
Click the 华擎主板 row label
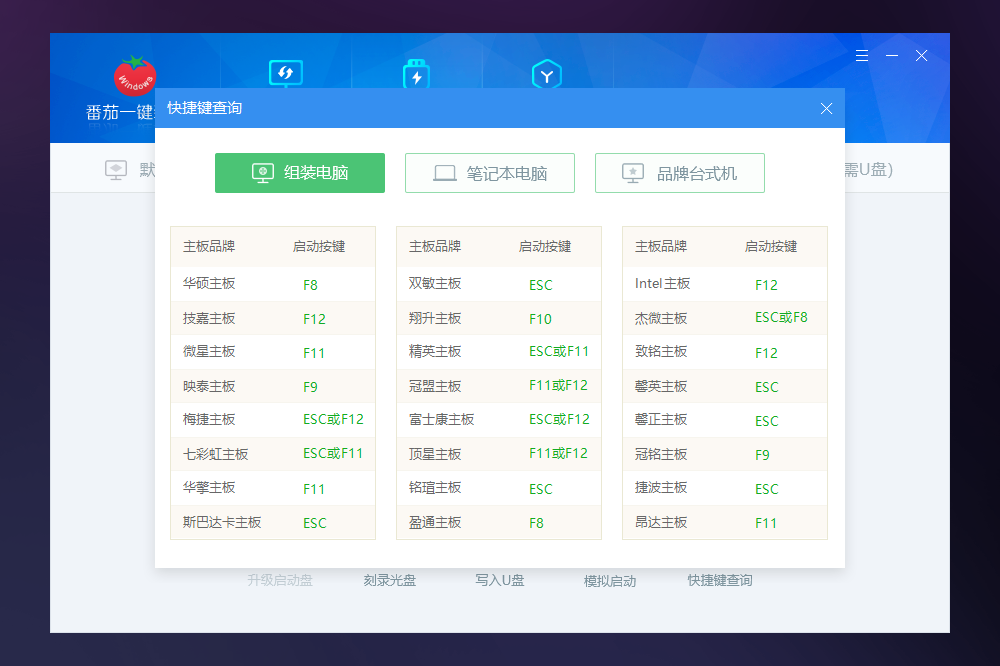[209, 488]
